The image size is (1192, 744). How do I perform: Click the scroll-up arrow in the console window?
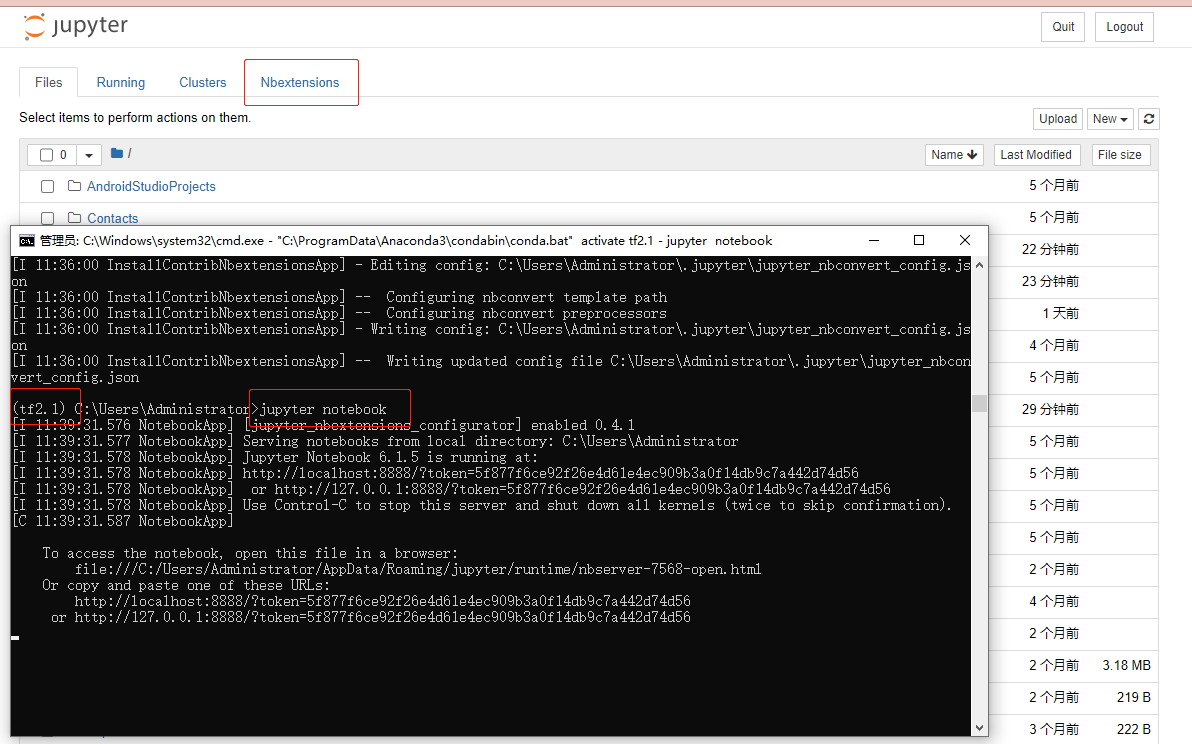tap(978, 265)
